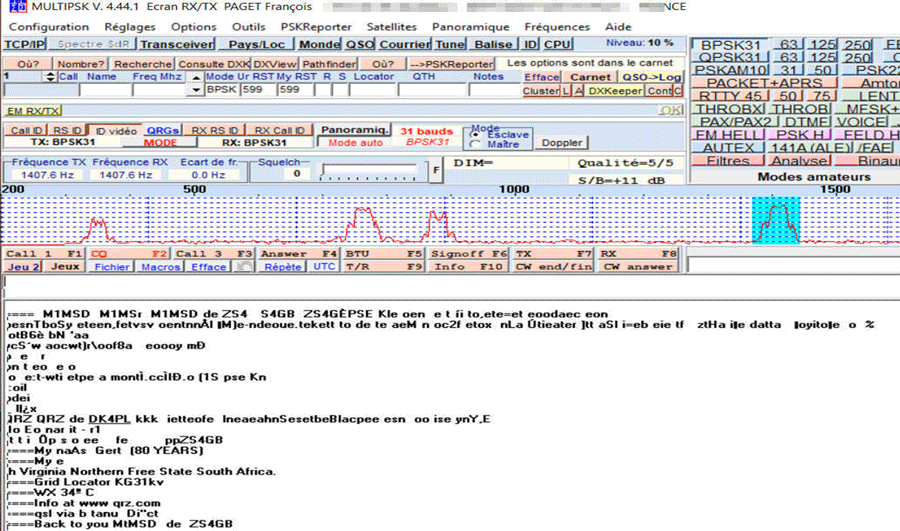Toggle the Call ID button
900x531 pixels.
(26, 131)
